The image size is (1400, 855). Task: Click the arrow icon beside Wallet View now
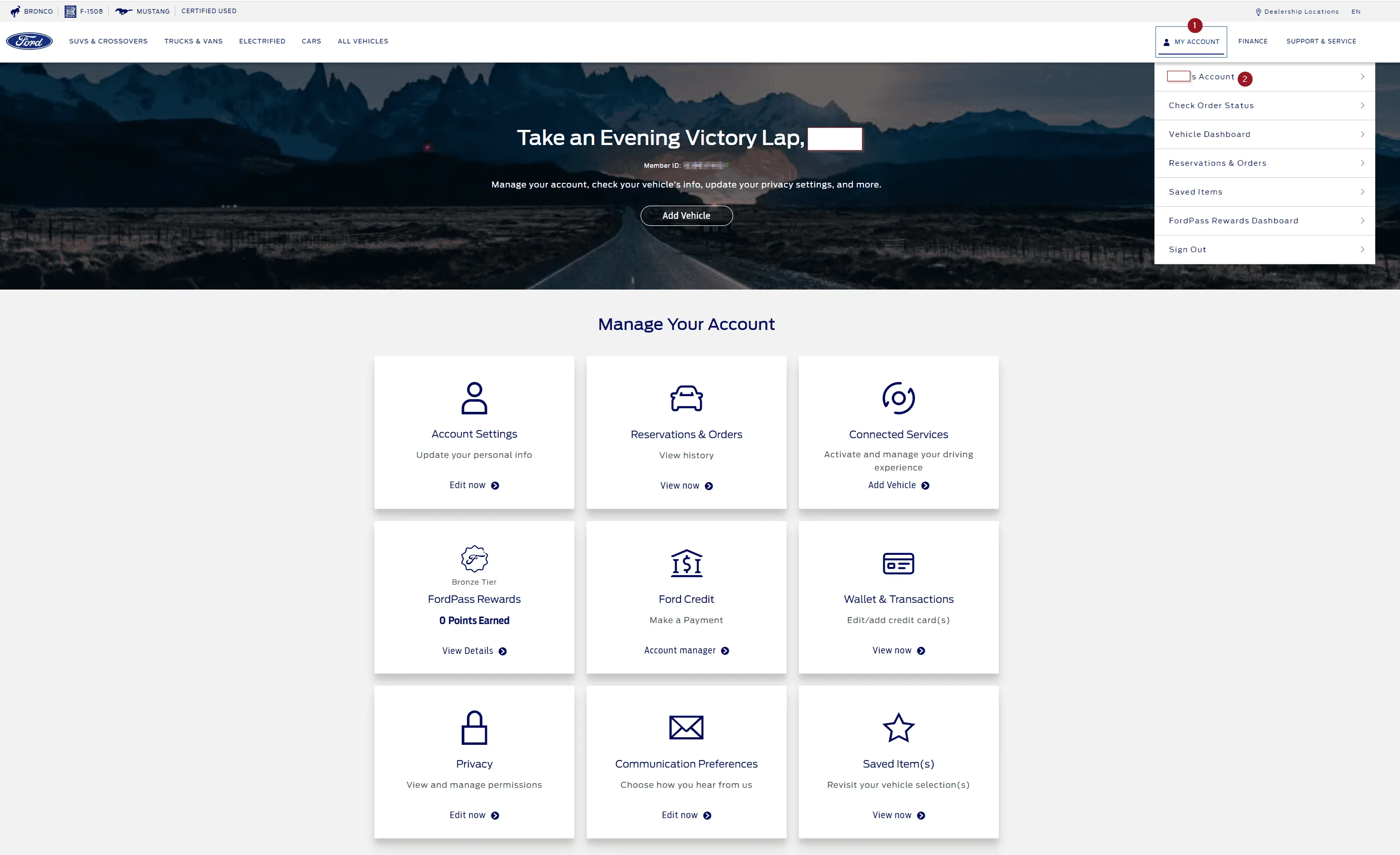pos(921,651)
